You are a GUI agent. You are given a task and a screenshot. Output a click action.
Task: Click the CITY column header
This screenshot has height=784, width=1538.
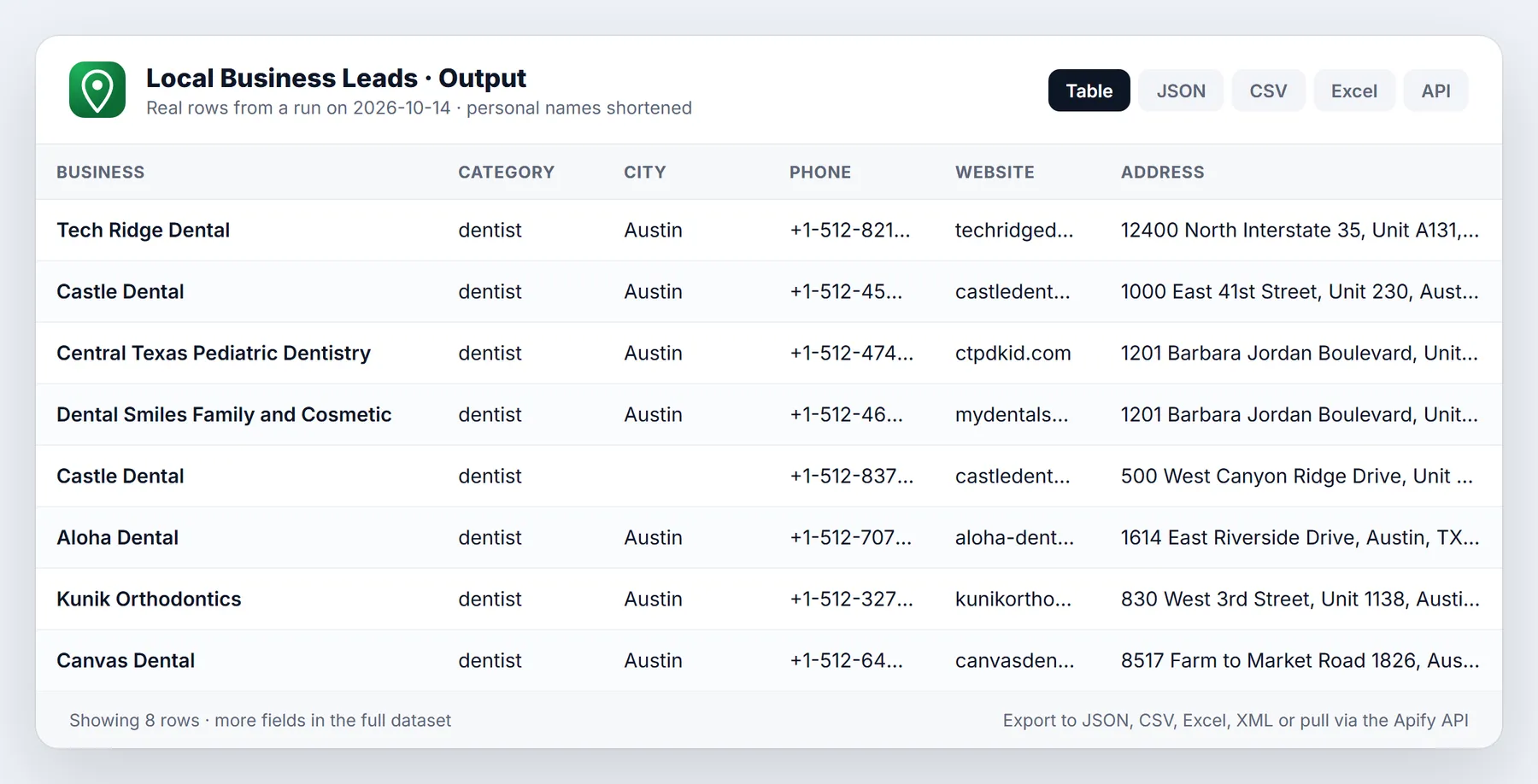pyautogui.click(x=645, y=173)
